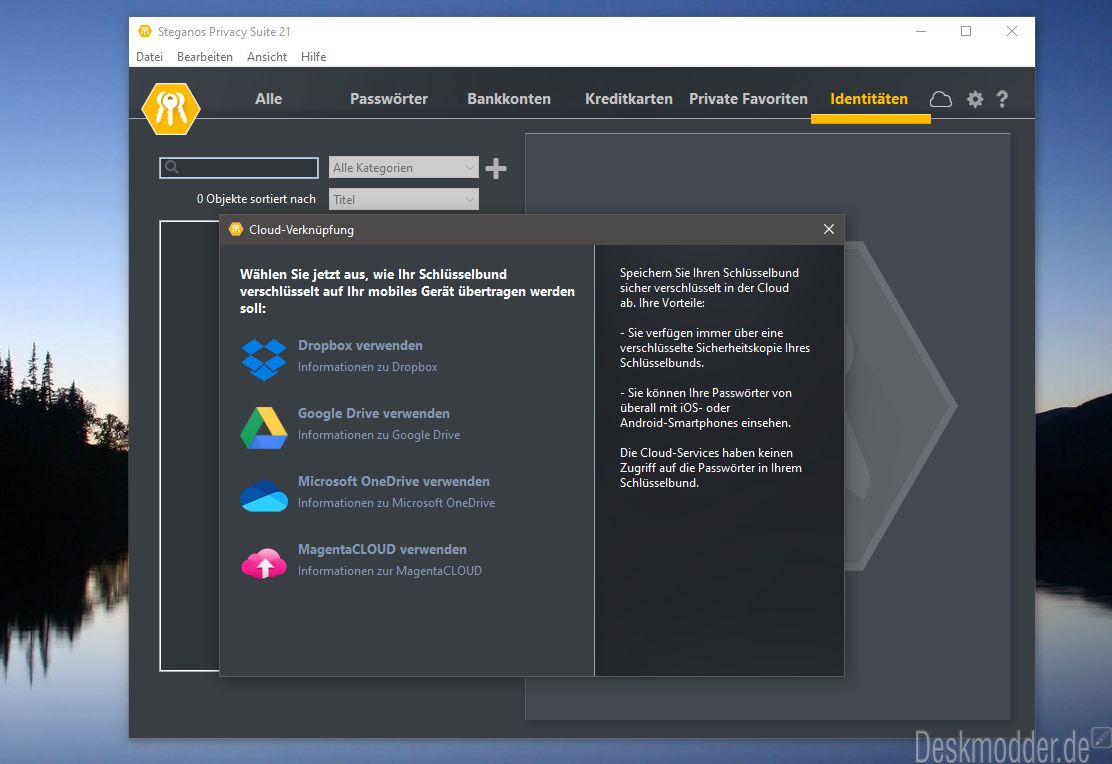Screen dimensions: 1112x764
Task: Choose Google Drive verwenden
Action: [374, 414]
